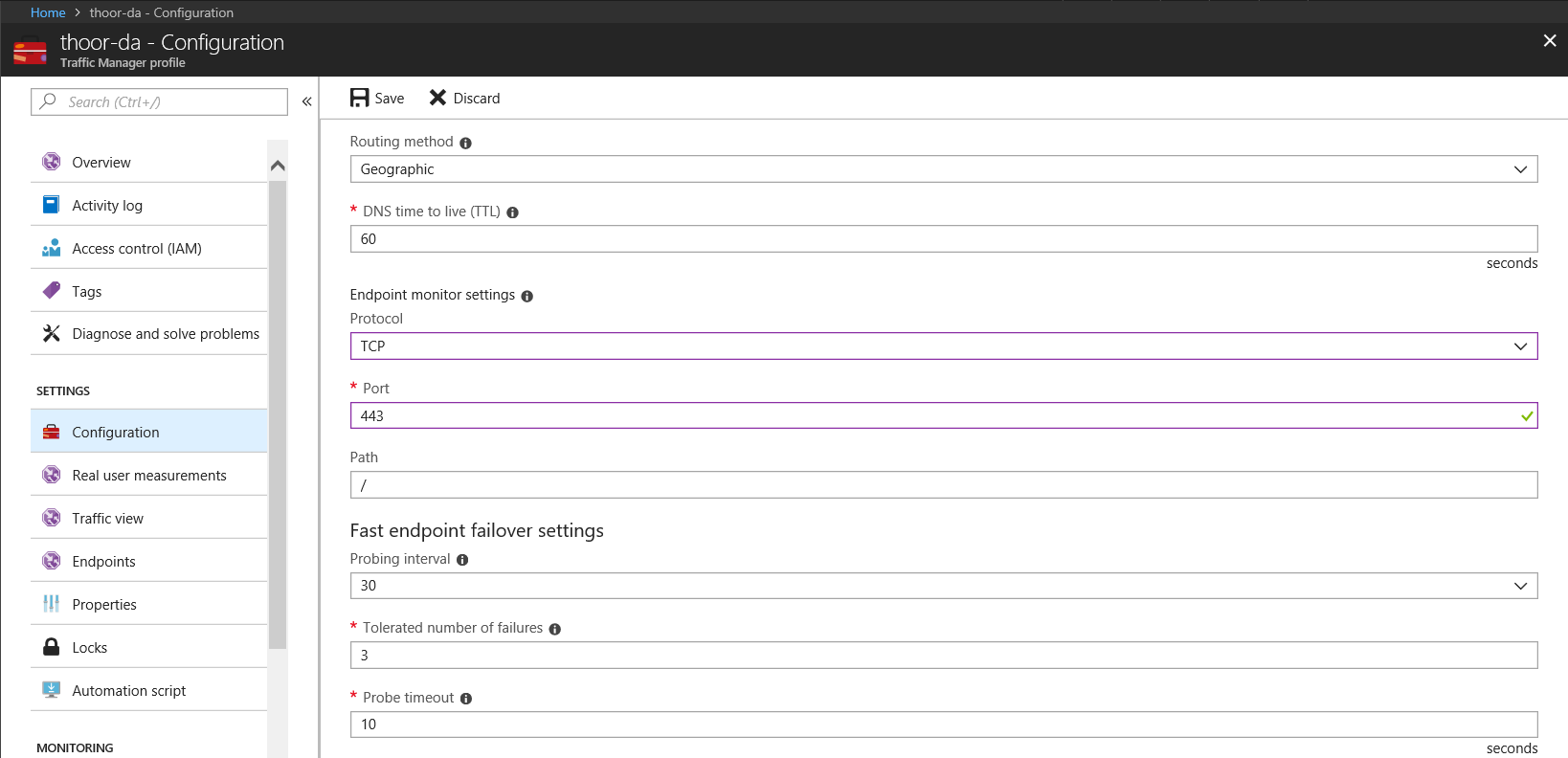The width and height of the screenshot is (1568, 758).
Task: Open Traffic view page
Action: [148, 518]
